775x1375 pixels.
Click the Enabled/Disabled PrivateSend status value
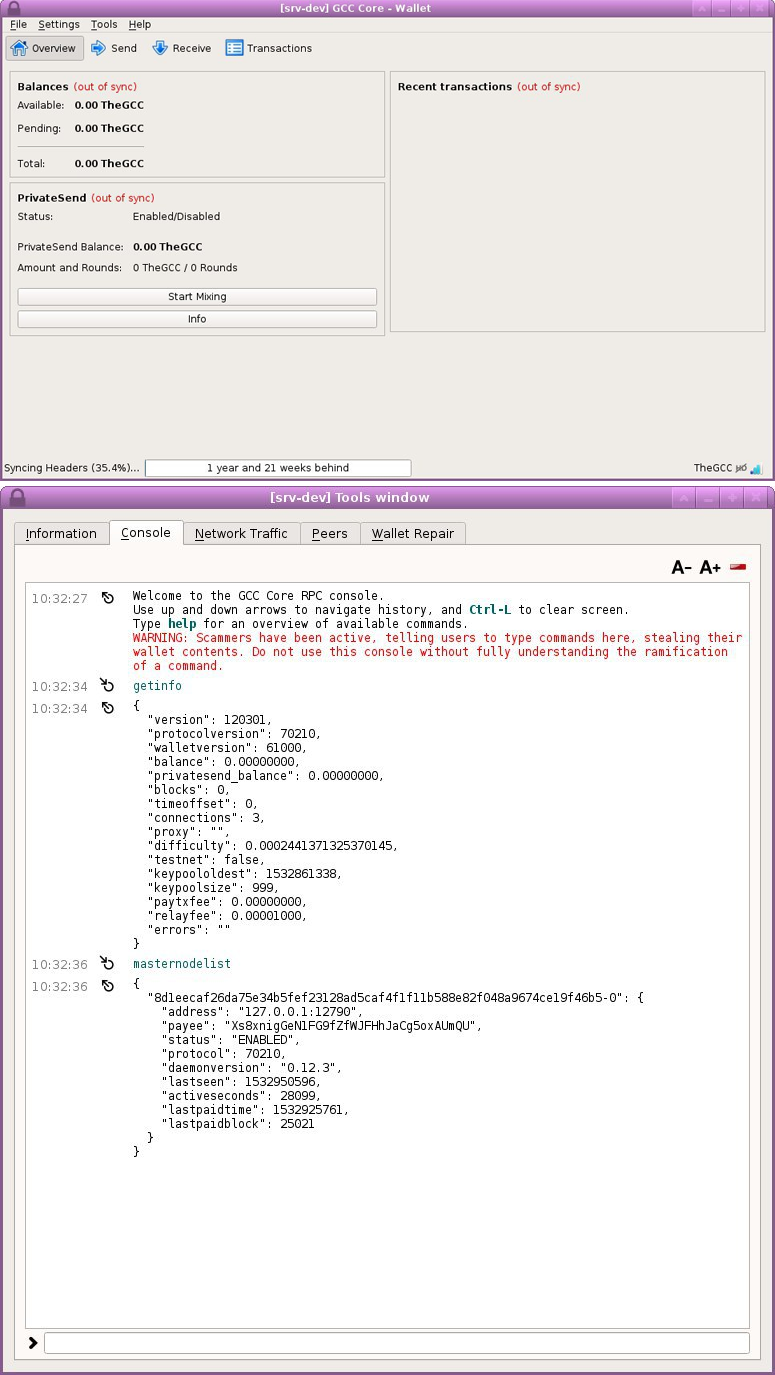click(176, 217)
